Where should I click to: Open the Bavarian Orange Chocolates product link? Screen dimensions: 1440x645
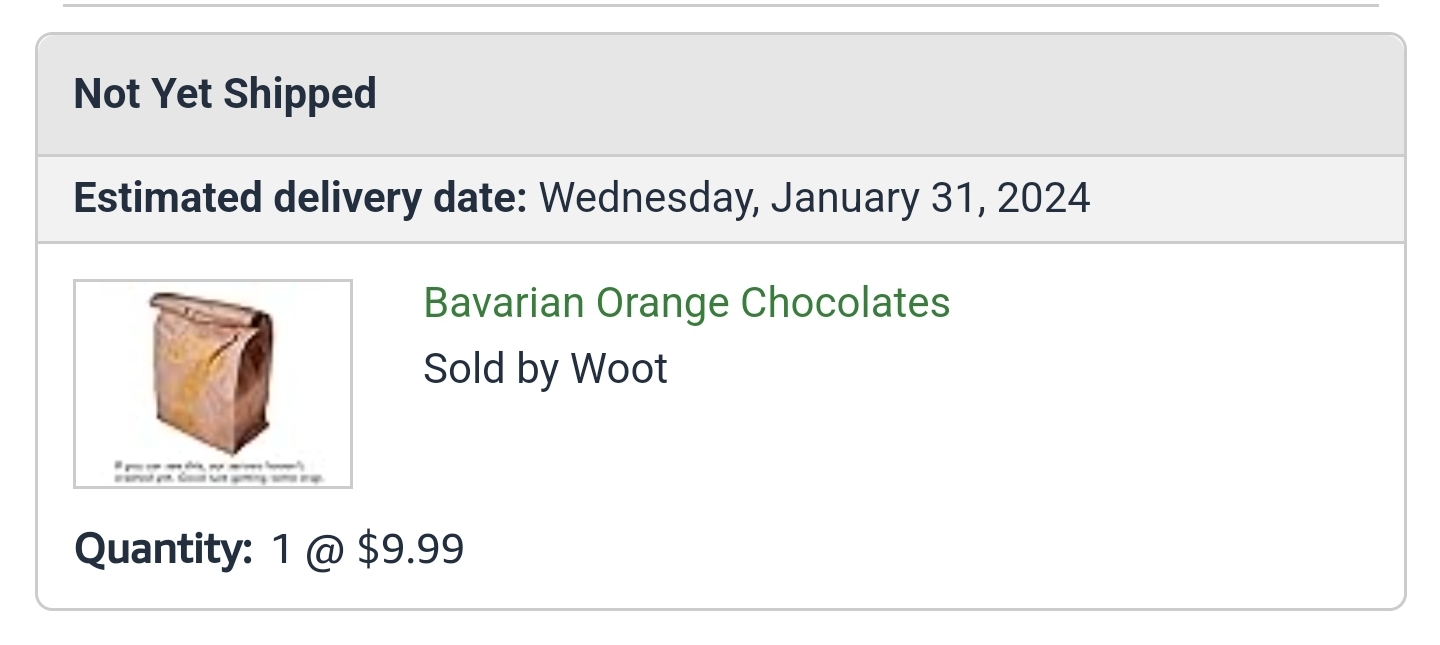pyautogui.click(x=686, y=303)
